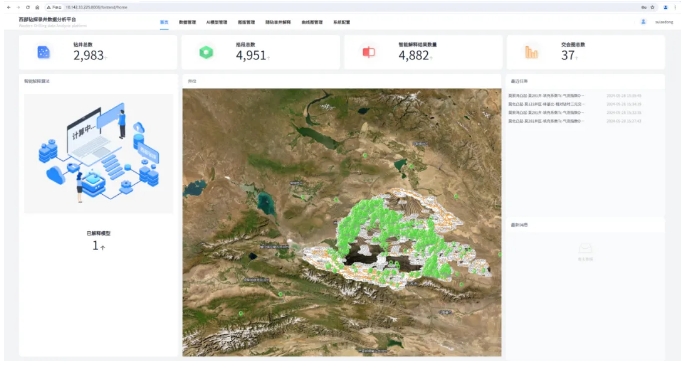Click the blue drilling wells total icon
Viewport: 683px width, 389px height.
[44, 52]
